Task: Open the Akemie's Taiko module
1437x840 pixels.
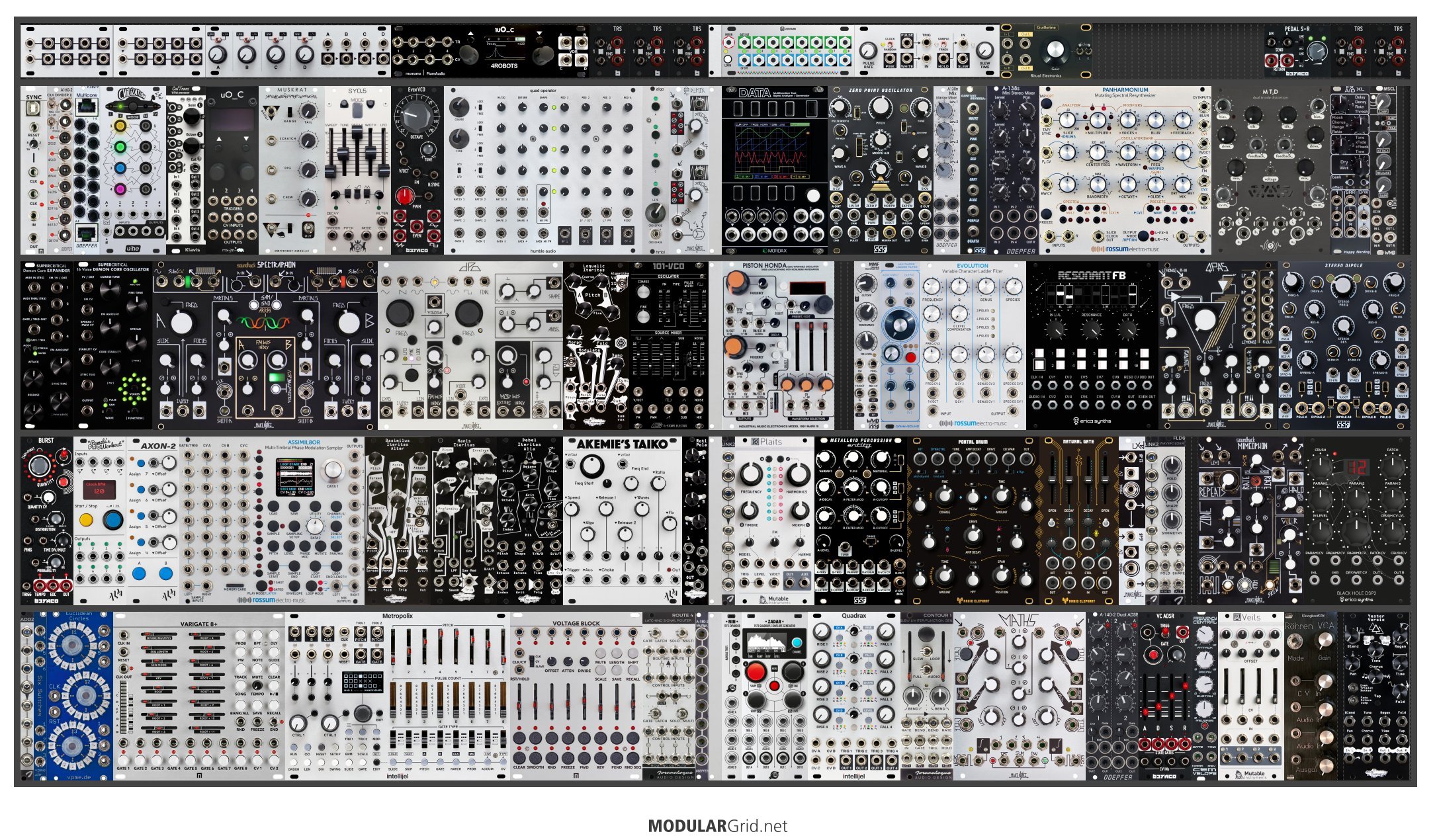Action: 623,521
